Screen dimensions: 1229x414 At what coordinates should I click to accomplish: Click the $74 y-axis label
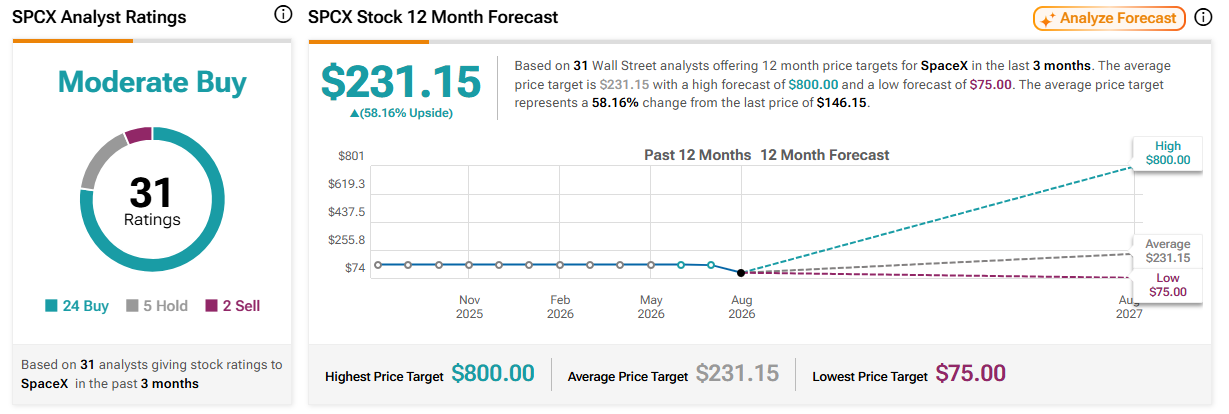click(x=355, y=268)
